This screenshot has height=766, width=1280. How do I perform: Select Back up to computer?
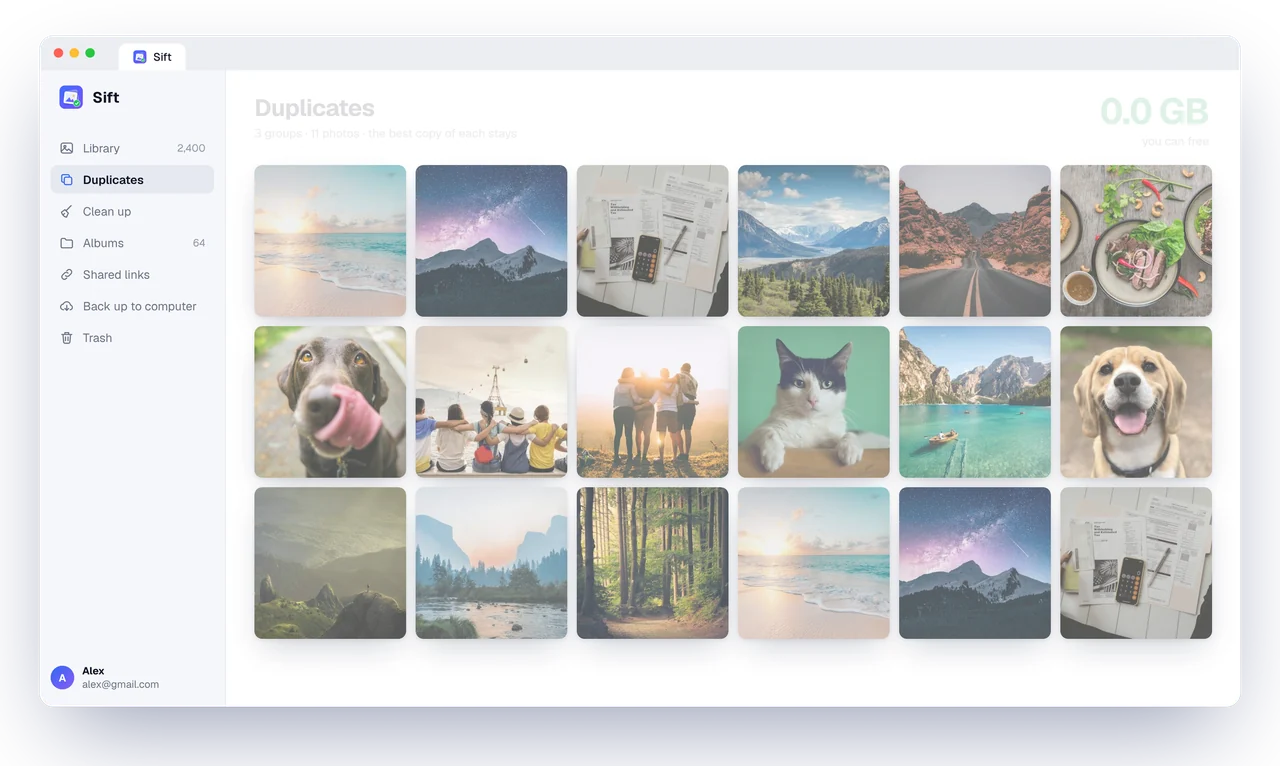tap(132, 306)
